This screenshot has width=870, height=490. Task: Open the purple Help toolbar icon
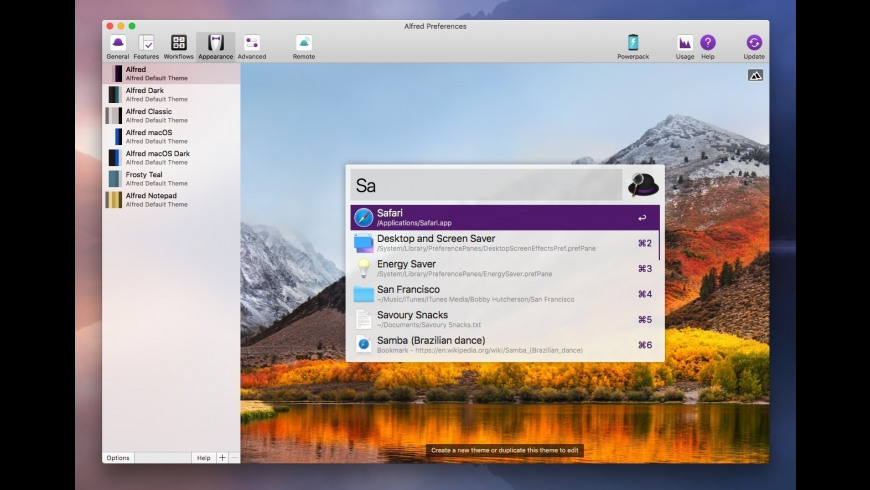[x=708, y=46]
